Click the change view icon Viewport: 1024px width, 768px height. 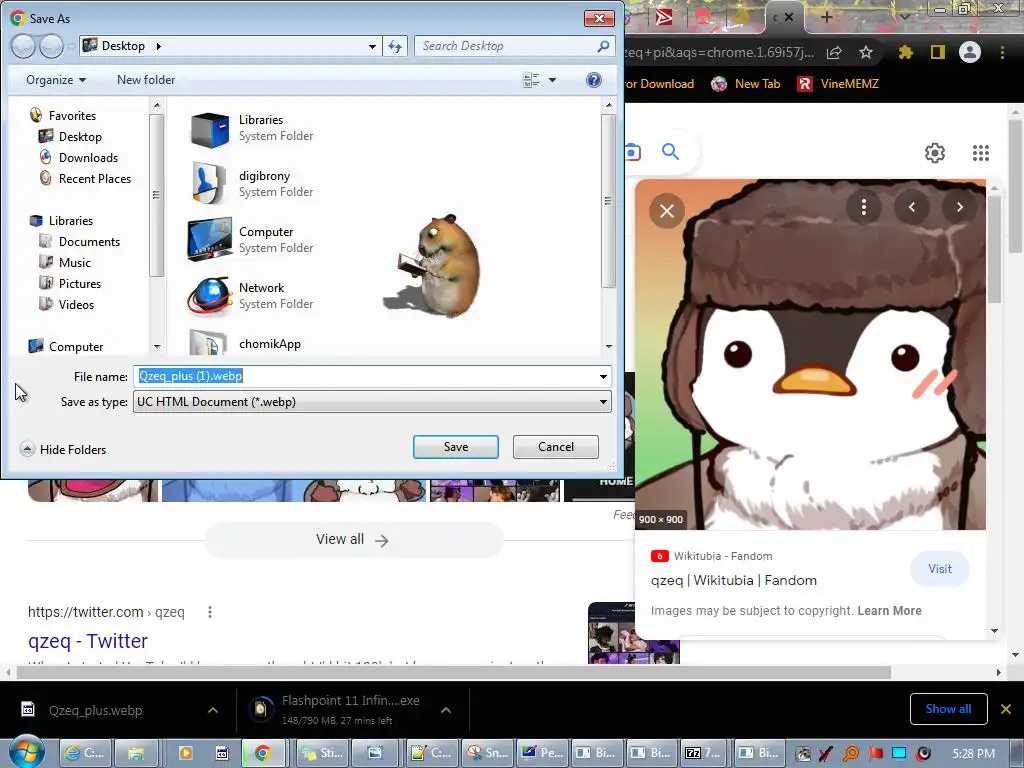(532, 80)
